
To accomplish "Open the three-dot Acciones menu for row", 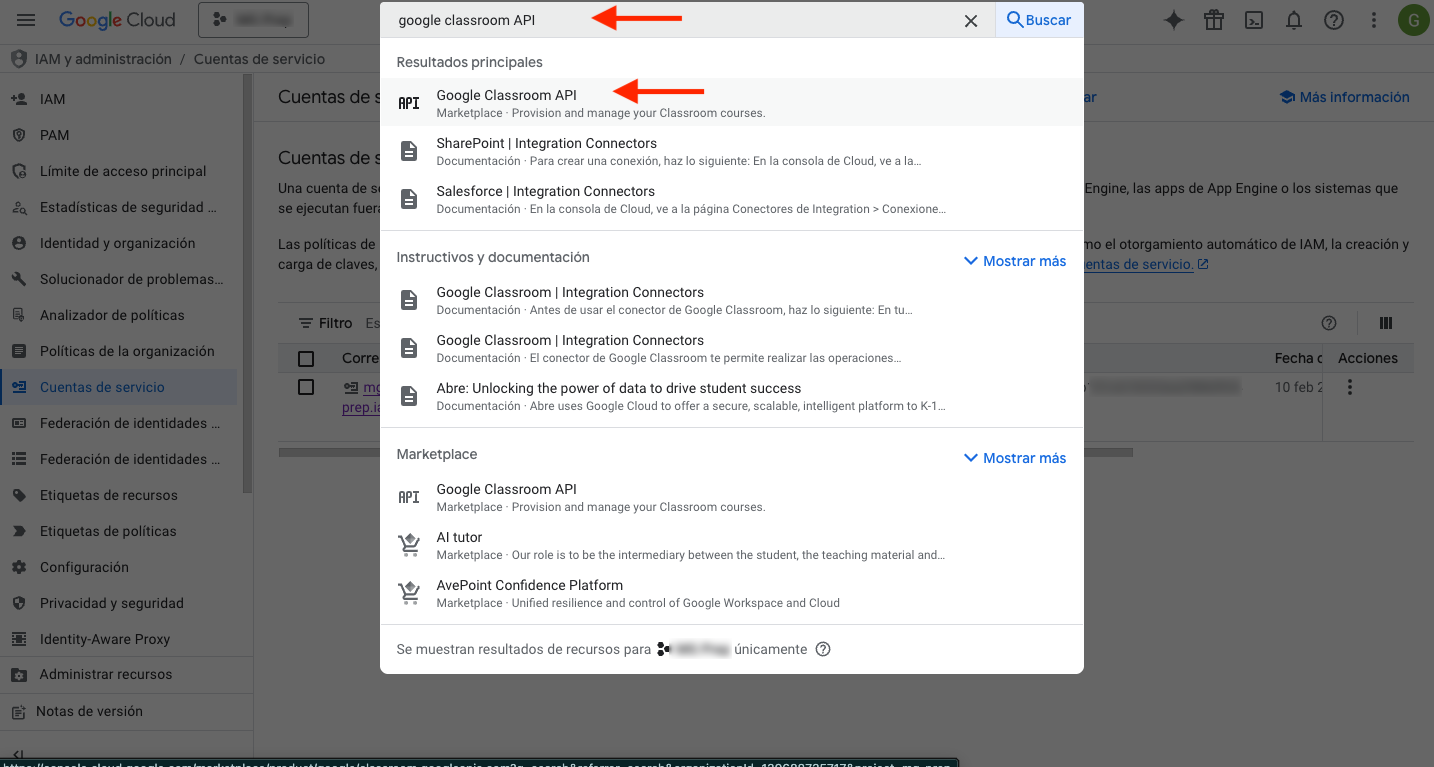I will [x=1350, y=387].
